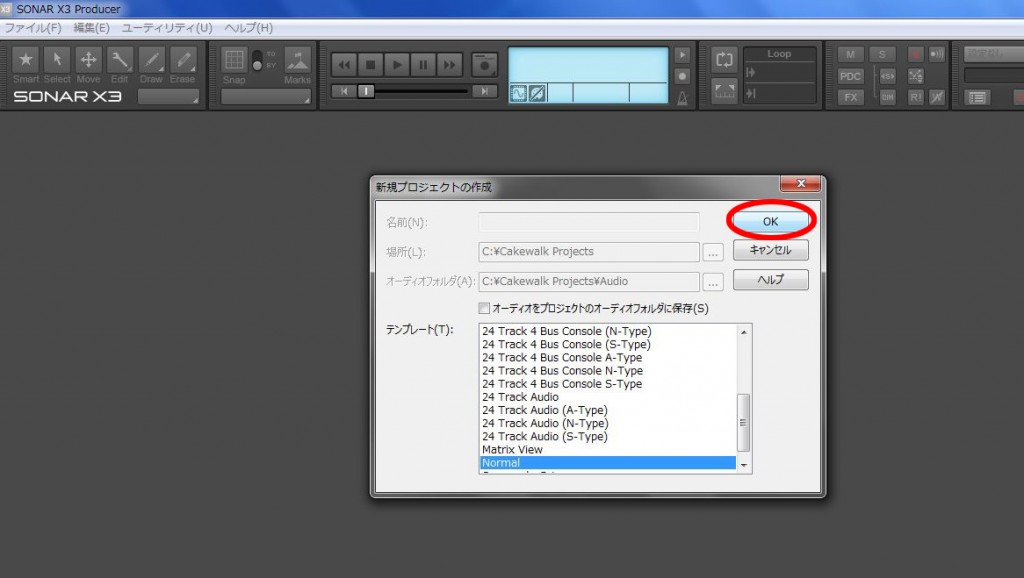This screenshot has height=578, width=1024.
Task: Switch to the Draw tool
Action: click(151, 60)
